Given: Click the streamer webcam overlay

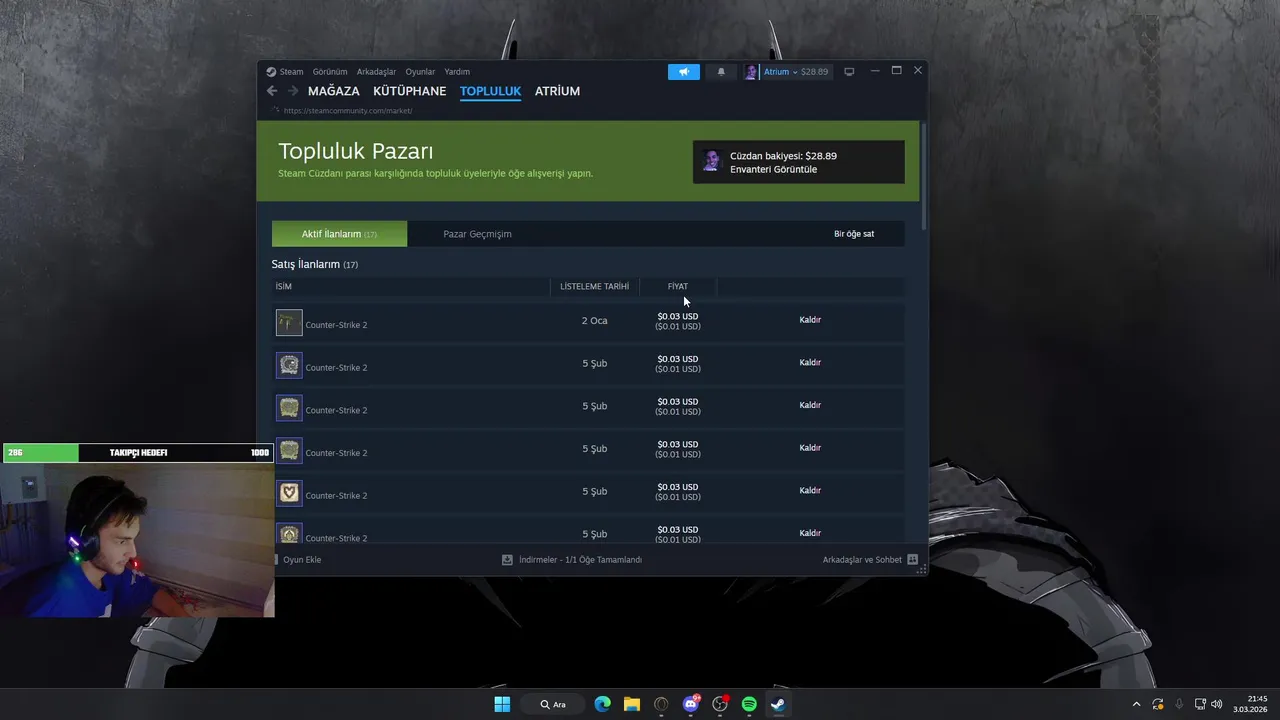Looking at the screenshot, I should (138, 540).
